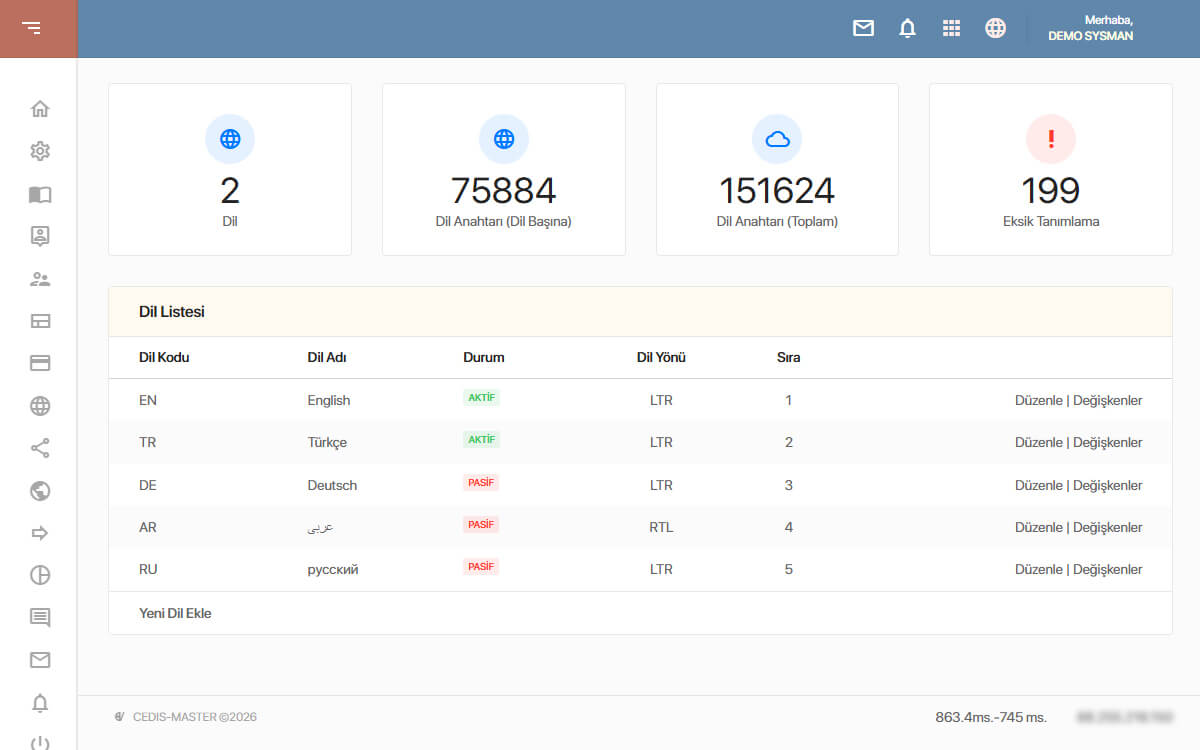The image size is (1200, 750).
Task: Open language globe icon in top header
Action: [995, 28]
